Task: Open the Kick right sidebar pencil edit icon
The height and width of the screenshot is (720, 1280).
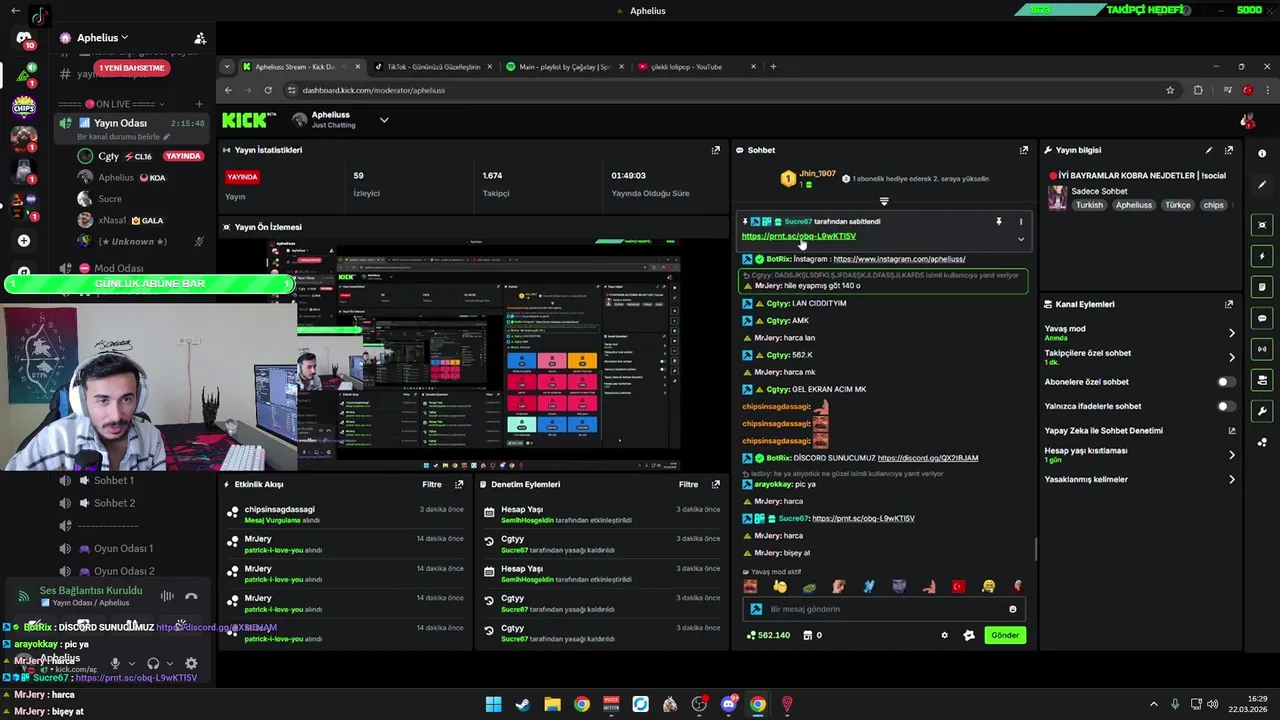Action: (1262, 185)
